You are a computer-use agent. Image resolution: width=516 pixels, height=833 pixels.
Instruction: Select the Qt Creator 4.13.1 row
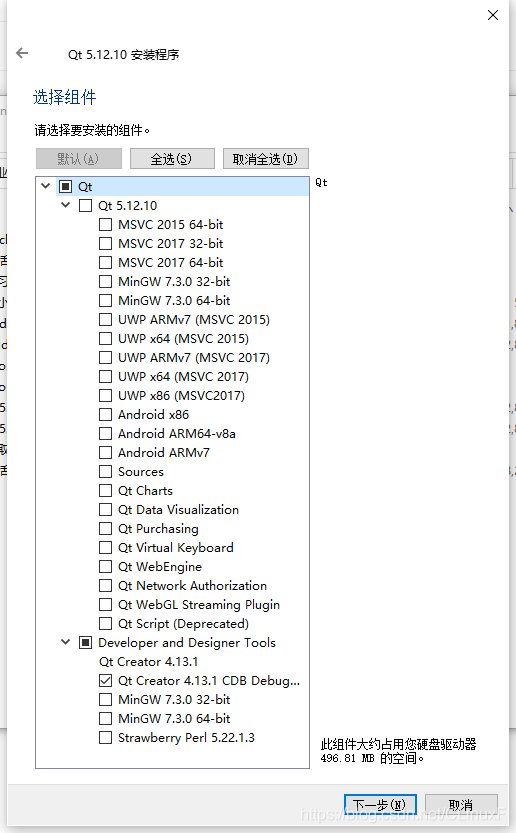point(149,662)
